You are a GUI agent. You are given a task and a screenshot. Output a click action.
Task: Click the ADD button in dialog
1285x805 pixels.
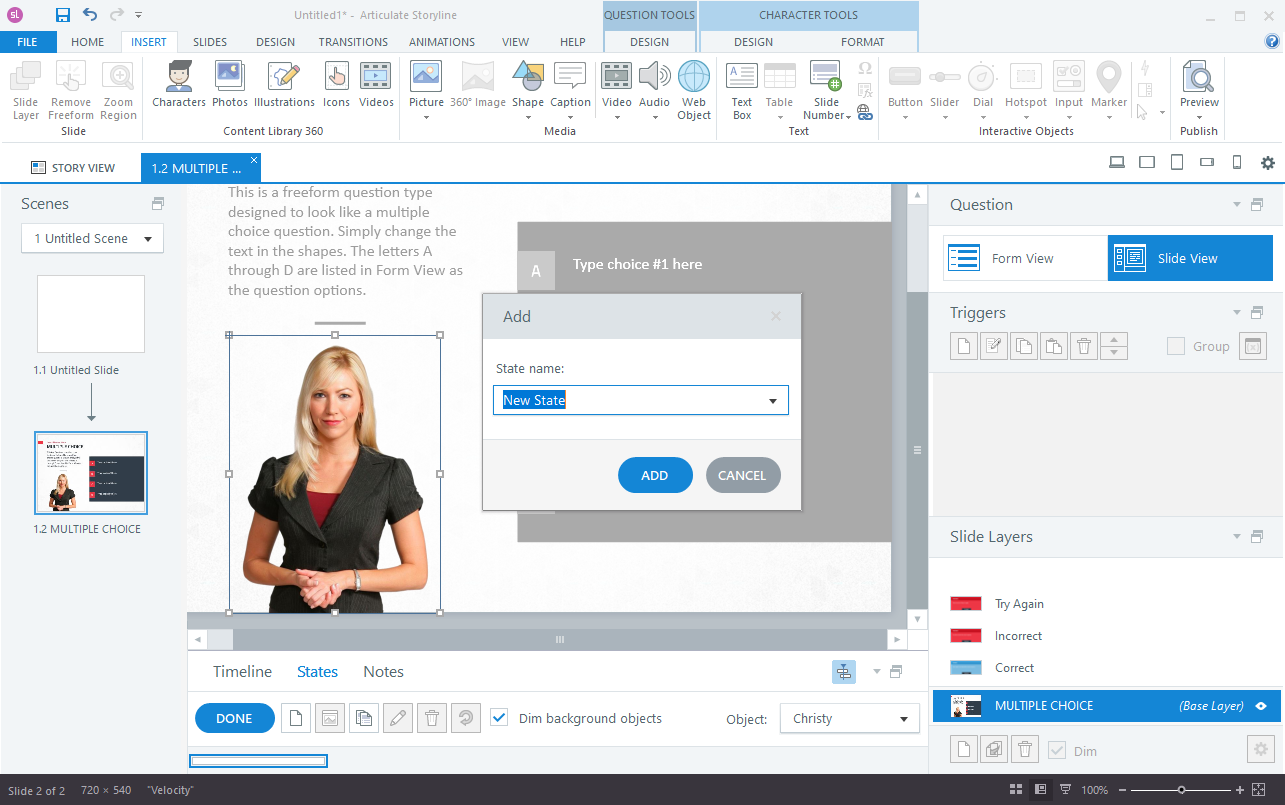click(655, 475)
